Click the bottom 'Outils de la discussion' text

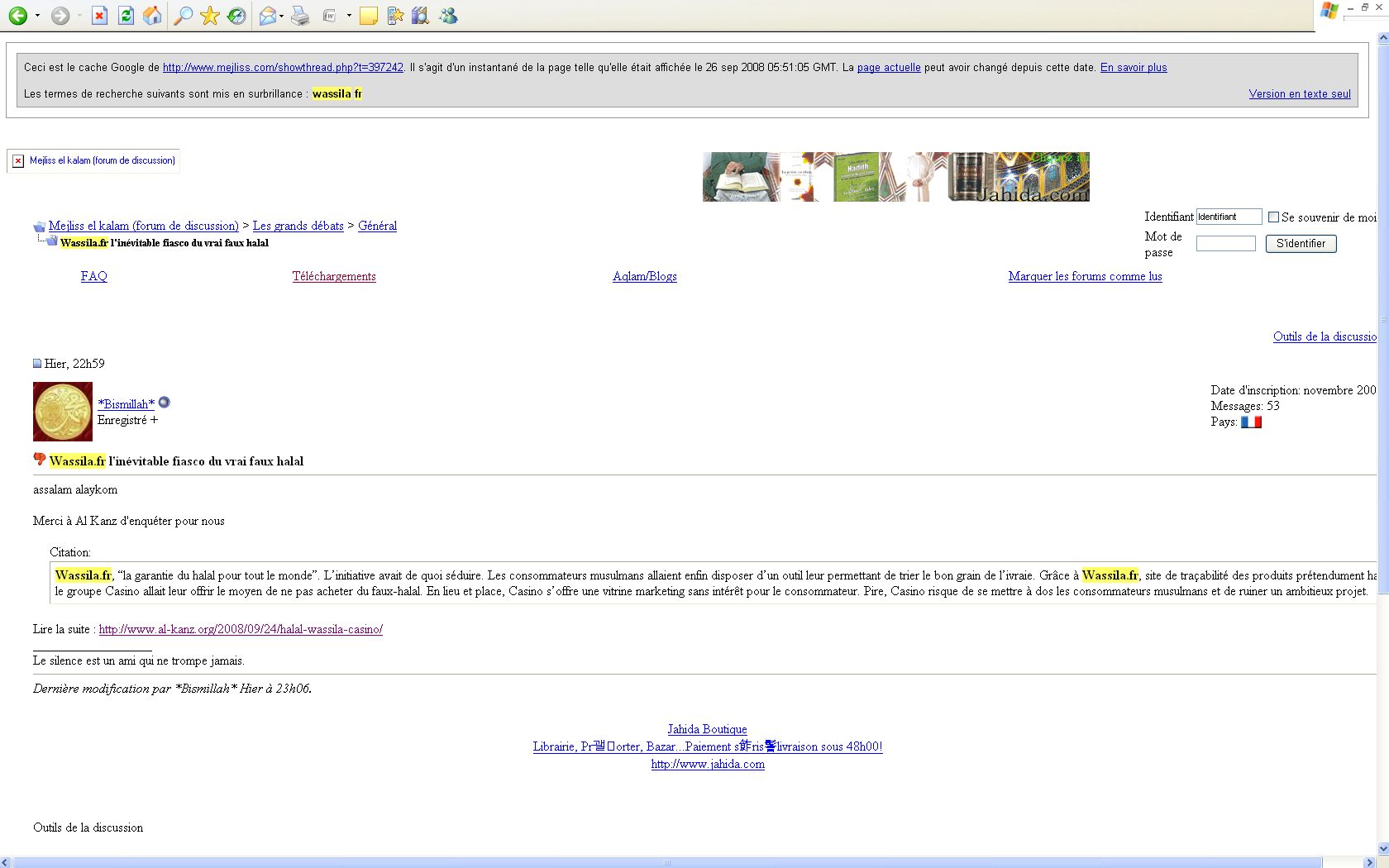click(88, 827)
